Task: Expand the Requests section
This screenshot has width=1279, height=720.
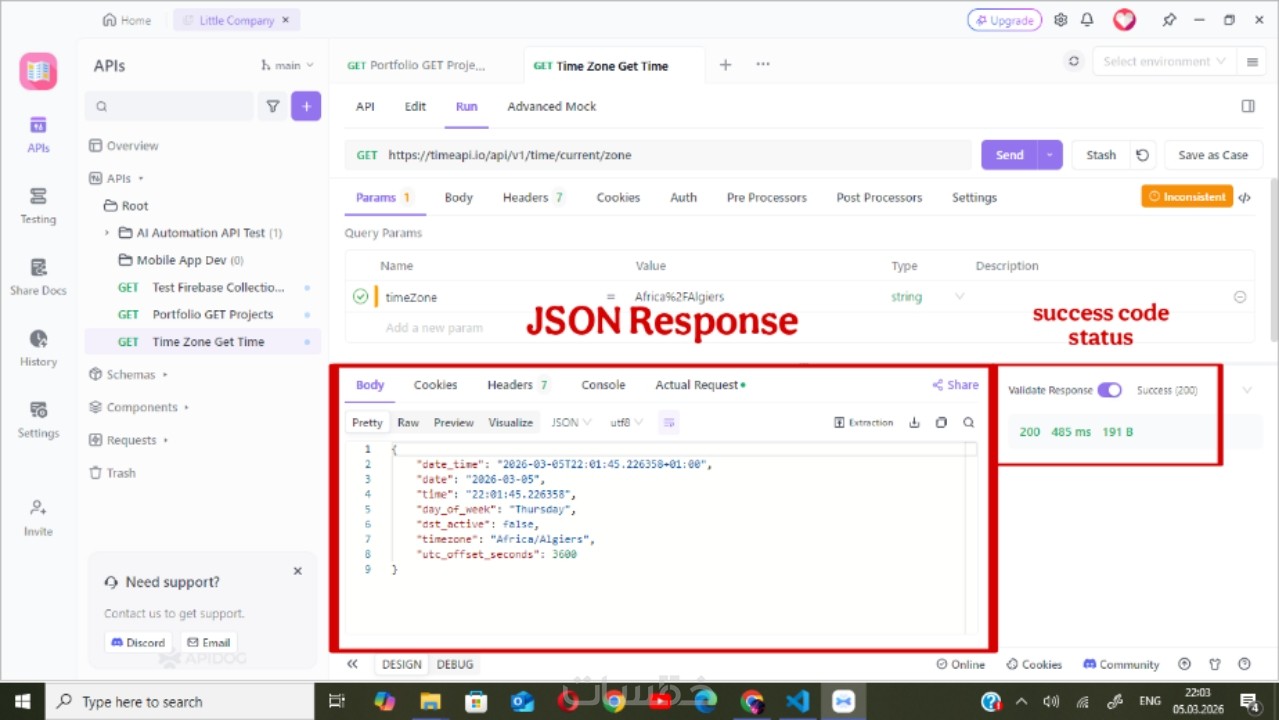Action: click(166, 440)
